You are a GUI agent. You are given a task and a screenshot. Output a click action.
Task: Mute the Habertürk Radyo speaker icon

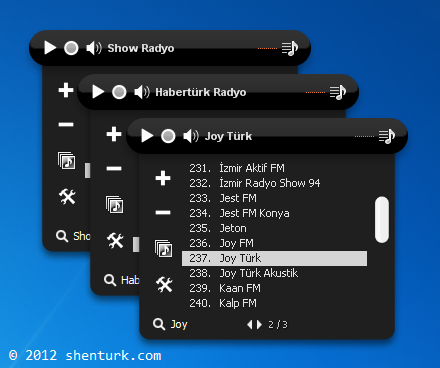pyautogui.click(x=142, y=92)
